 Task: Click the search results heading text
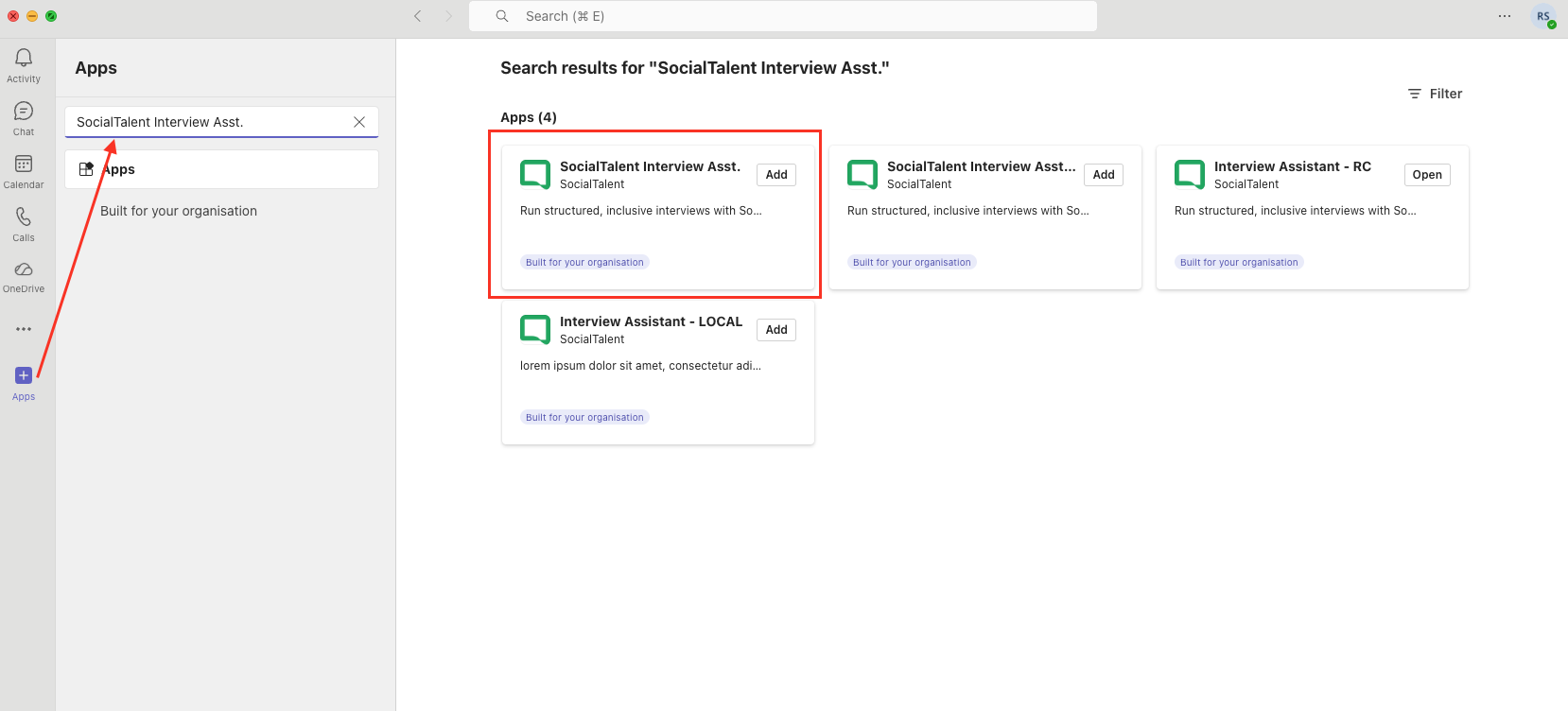pyautogui.click(x=695, y=68)
